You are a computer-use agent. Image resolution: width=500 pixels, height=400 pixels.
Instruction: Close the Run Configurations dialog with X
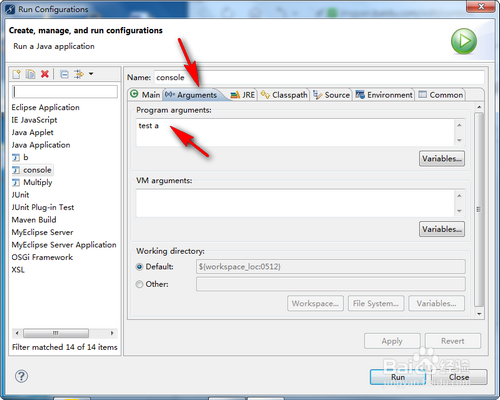click(481, 7)
